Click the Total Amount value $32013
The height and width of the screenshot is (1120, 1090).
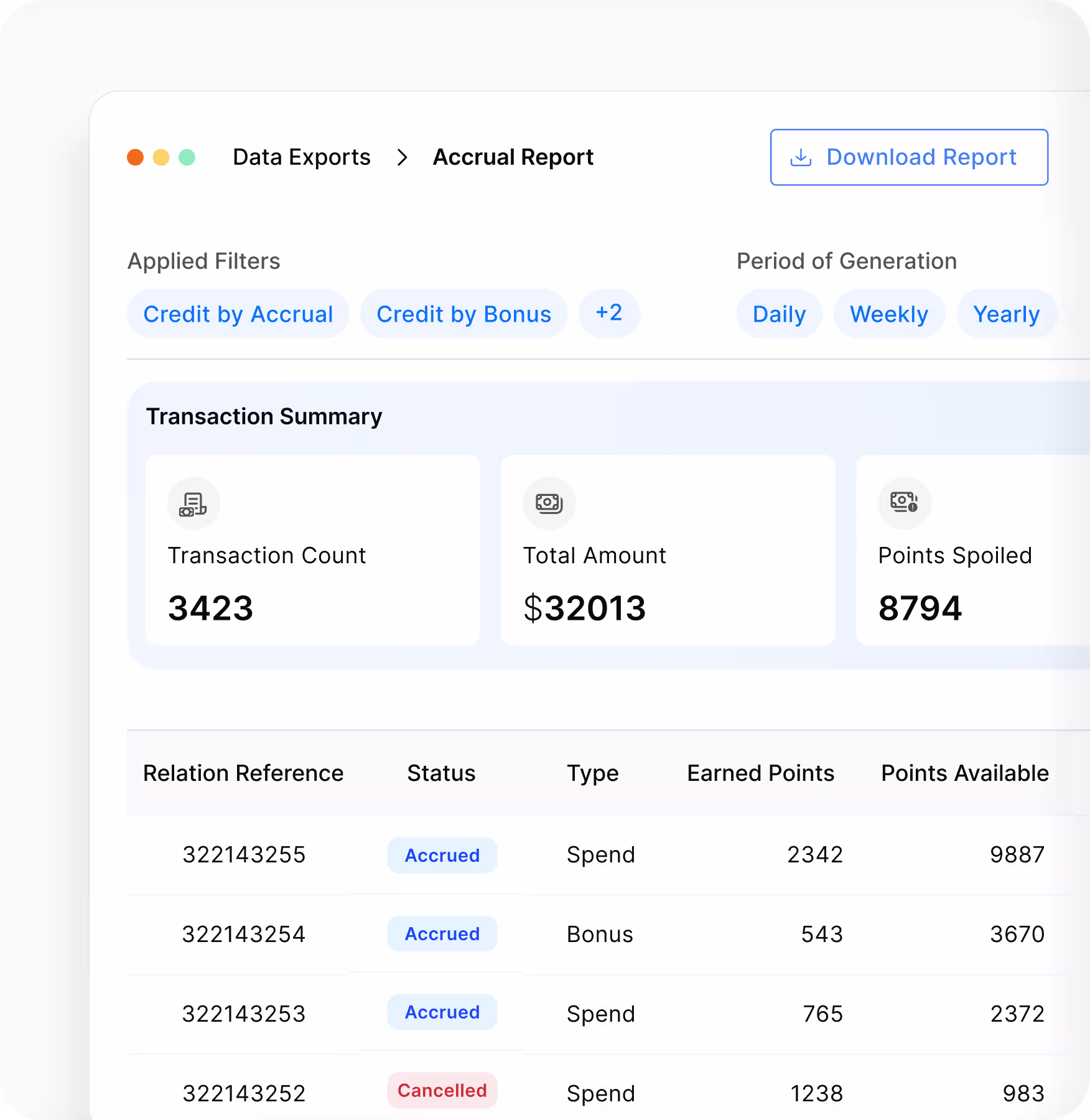tap(585, 608)
